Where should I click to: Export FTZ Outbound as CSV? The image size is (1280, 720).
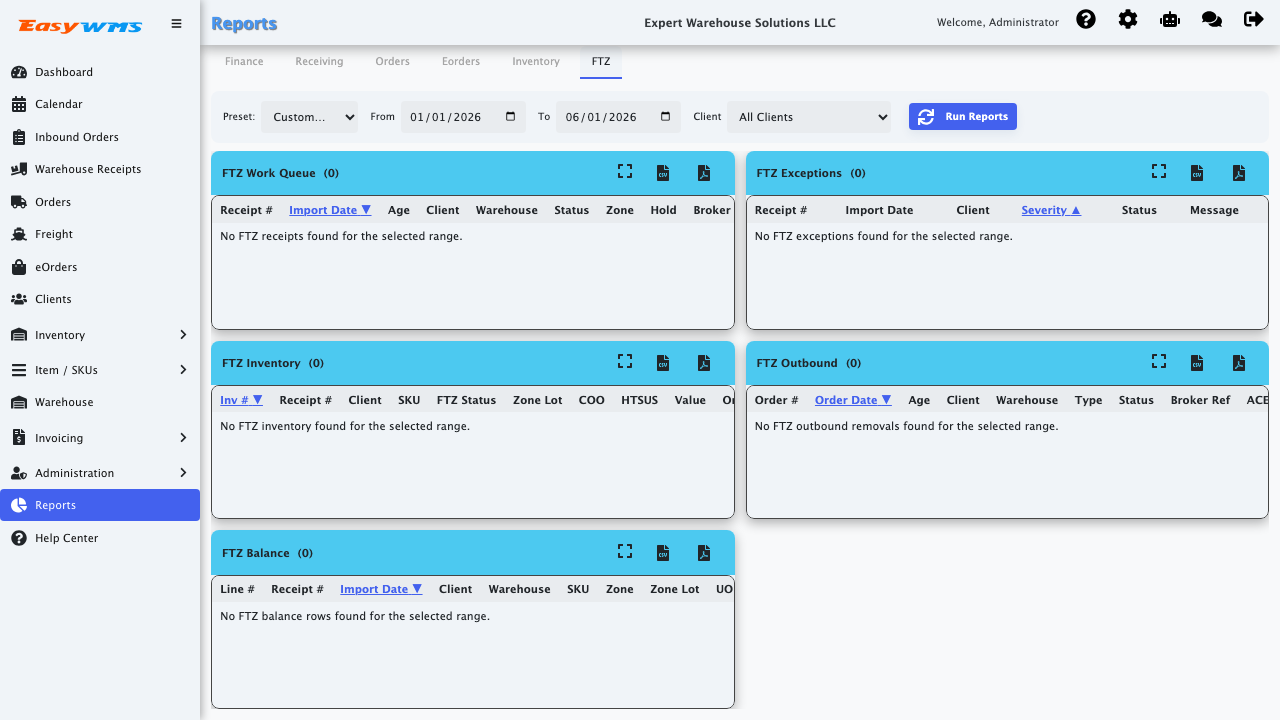click(1197, 363)
